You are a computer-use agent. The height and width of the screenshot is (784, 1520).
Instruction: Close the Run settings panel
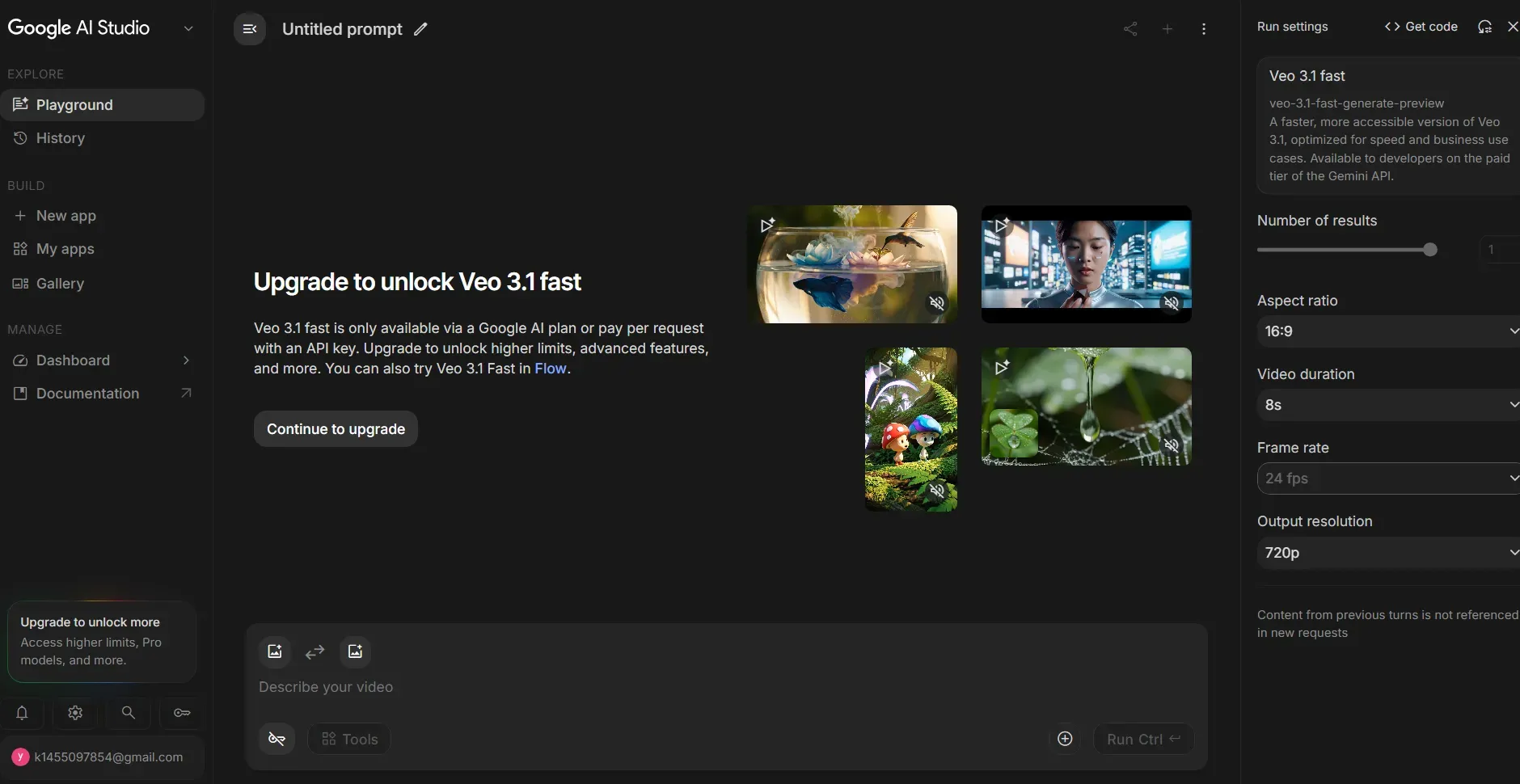(1513, 27)
